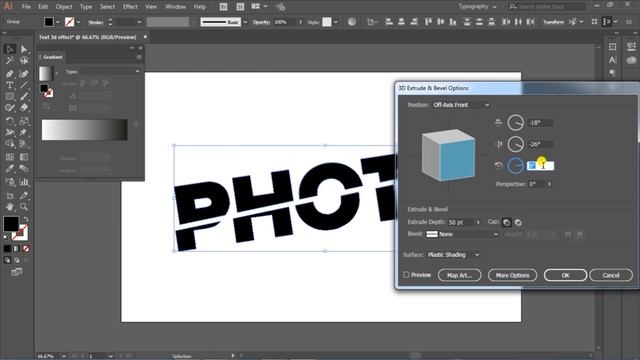Click Change Screen Mode icon
The width and height of the screenshot is (640, 360).
pyautogui.click(x=17, y=272)
